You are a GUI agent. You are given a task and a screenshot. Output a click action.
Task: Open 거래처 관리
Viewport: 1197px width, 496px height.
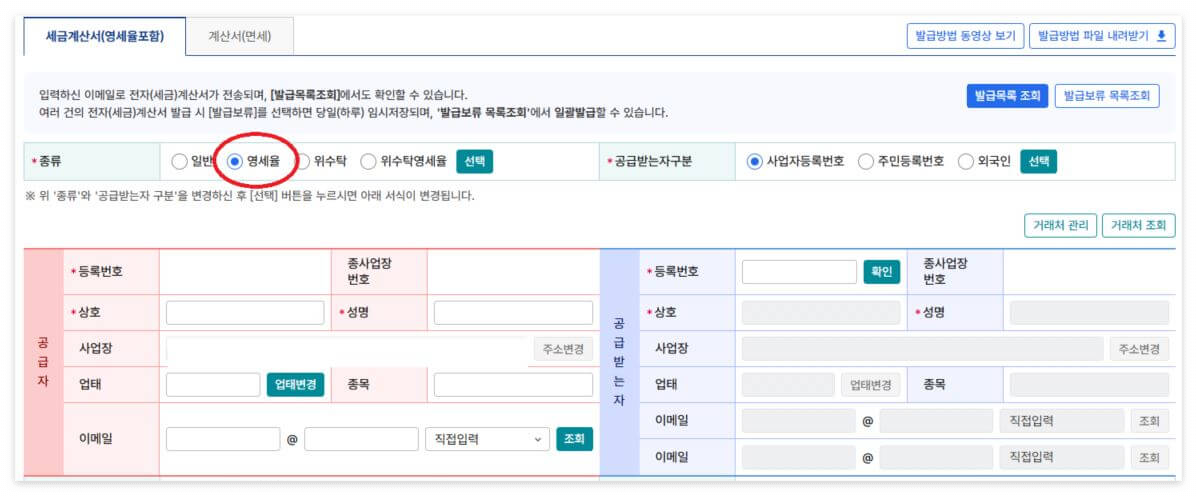click(x=1060, y=225)
